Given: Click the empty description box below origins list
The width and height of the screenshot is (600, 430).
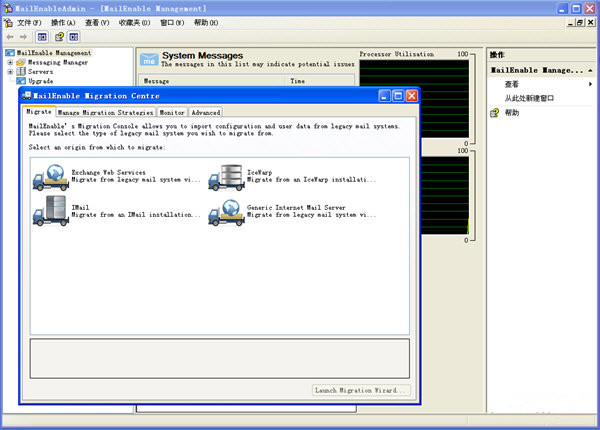Looking at the screenshot, I should pos(220,358).
